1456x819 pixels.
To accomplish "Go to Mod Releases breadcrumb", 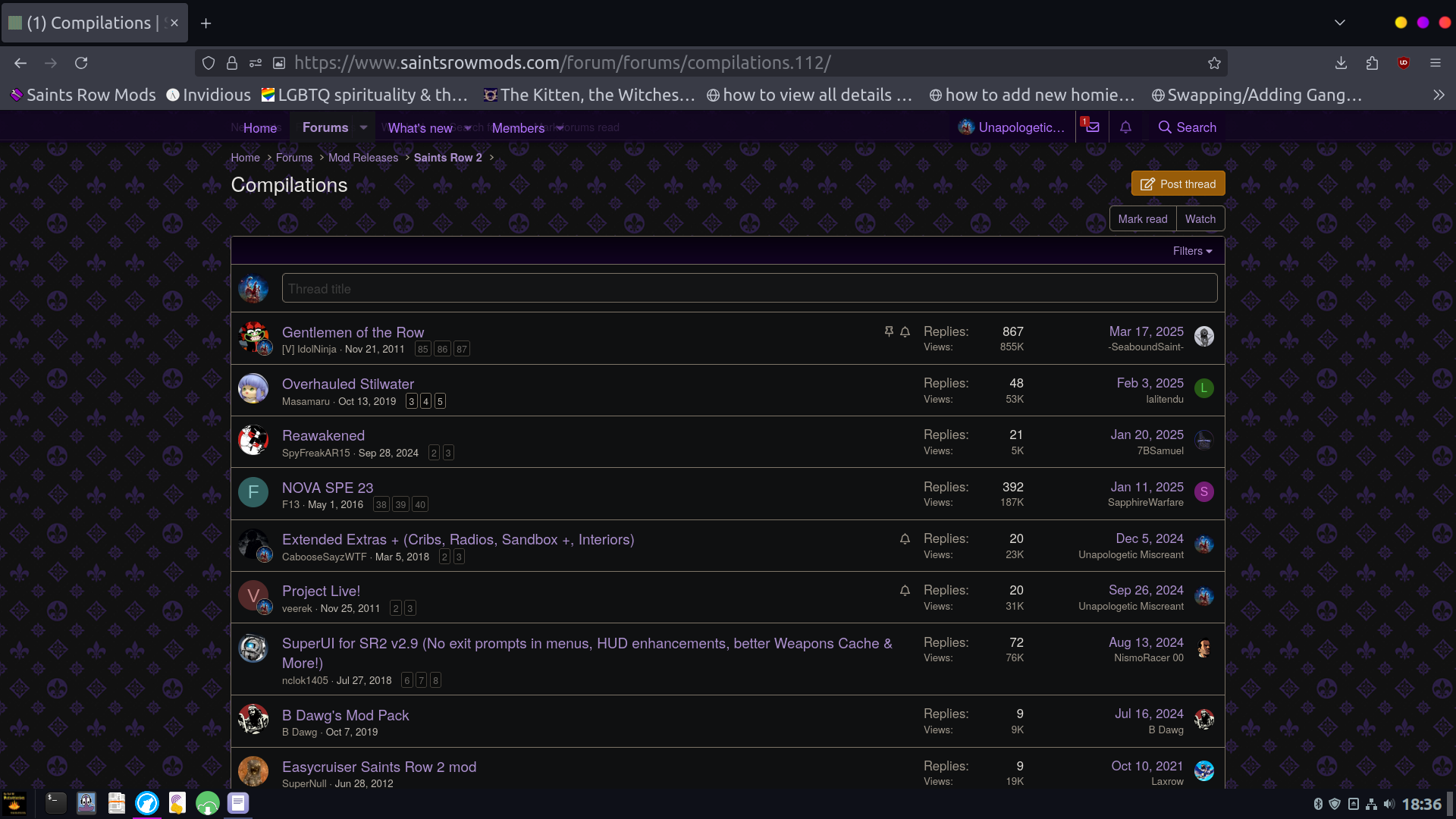I will [x=362, y=158].
